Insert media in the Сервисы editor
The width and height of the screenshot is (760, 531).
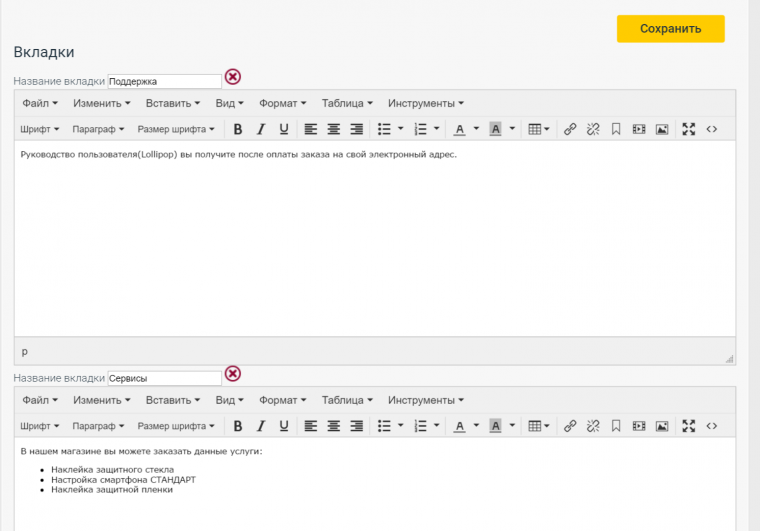pos(639,426)
